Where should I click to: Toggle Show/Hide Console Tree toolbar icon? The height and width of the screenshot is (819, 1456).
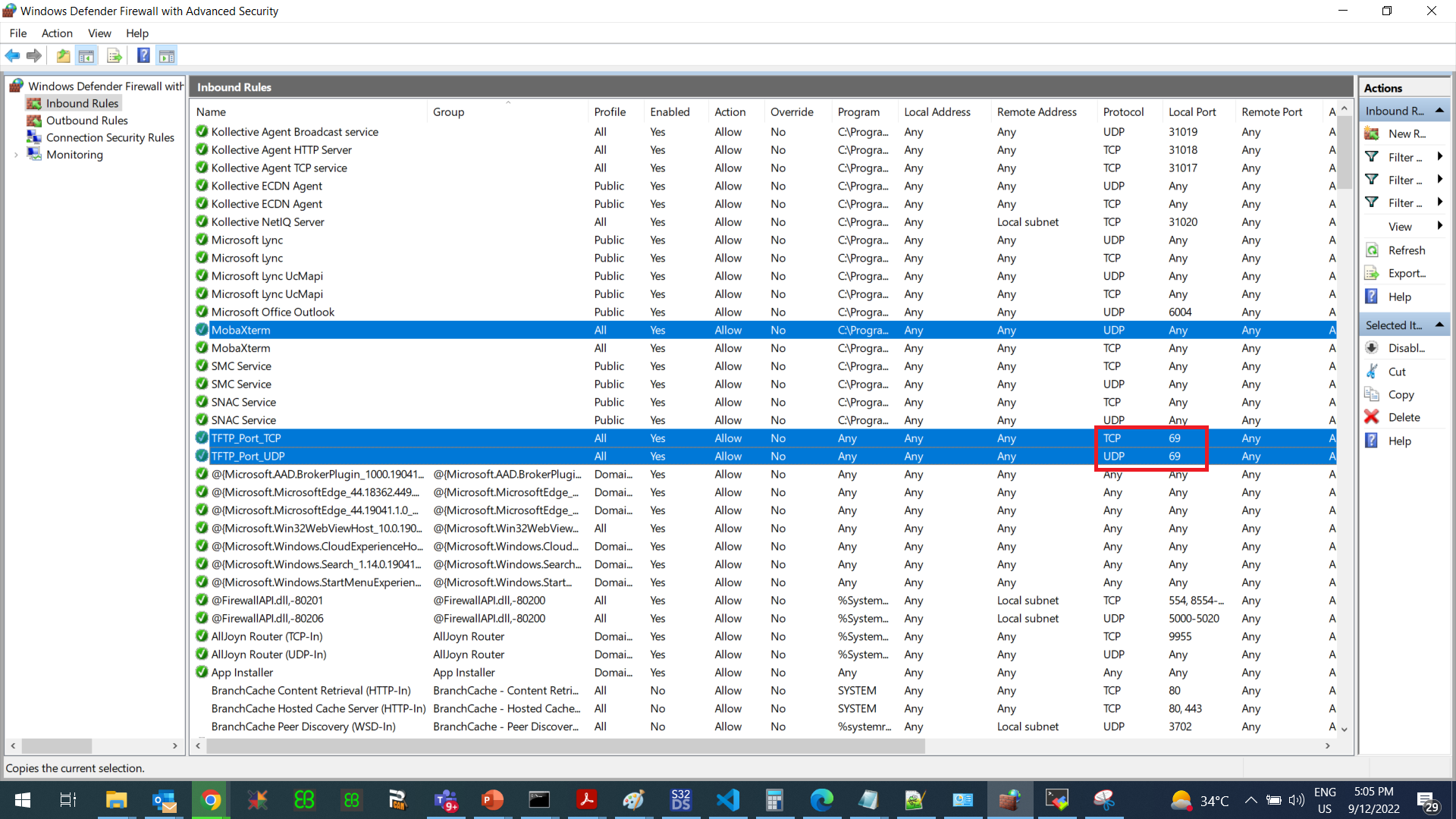(86, 55)
